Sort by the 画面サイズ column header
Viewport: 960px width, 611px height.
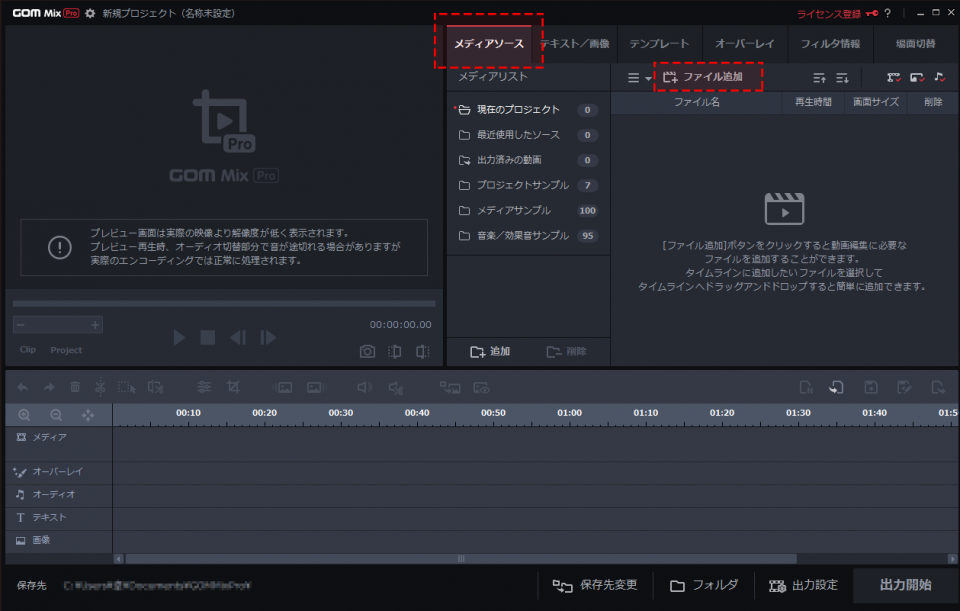point(876,102)
